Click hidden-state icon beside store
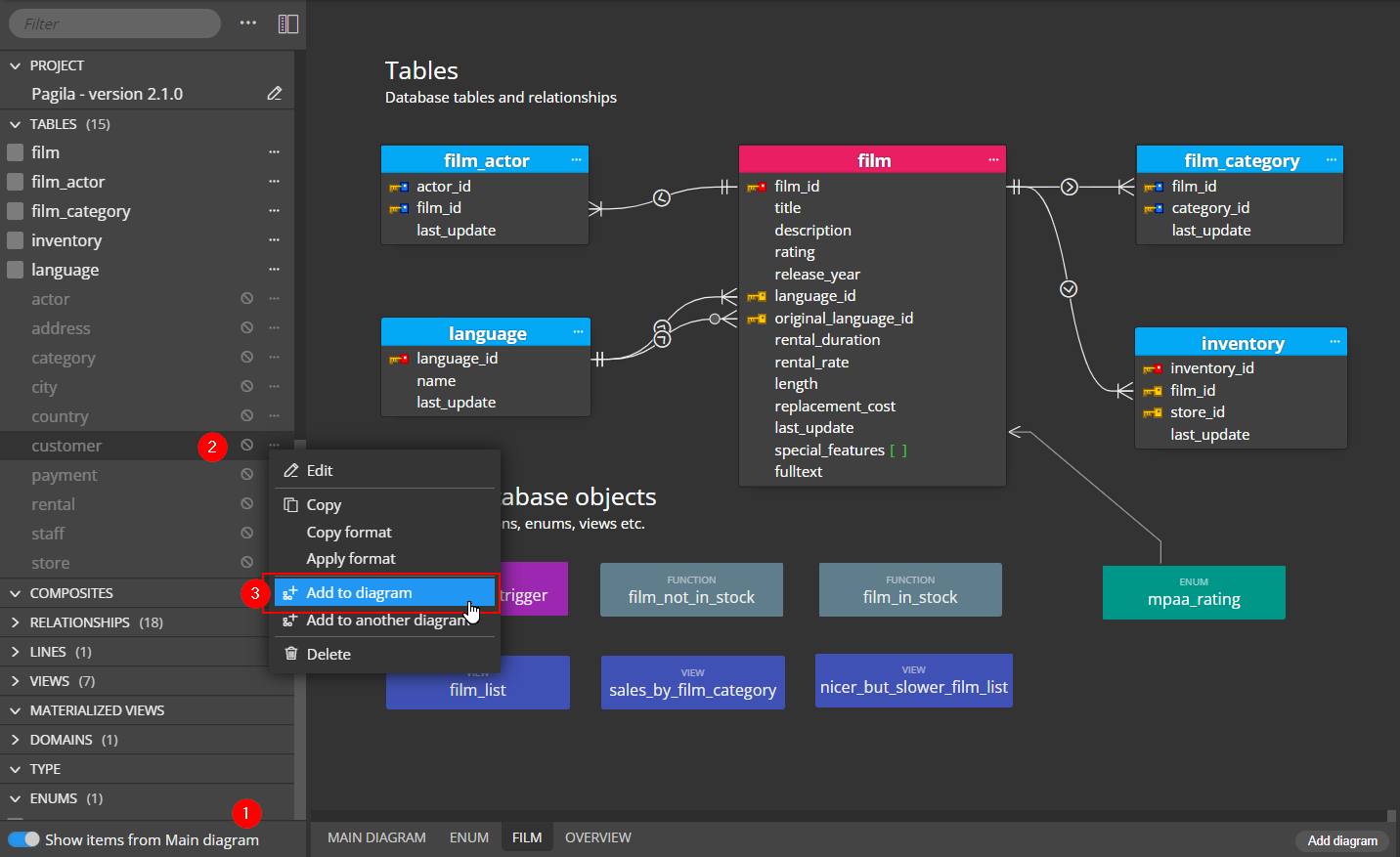Image resolution: width=1400 pixels, height=857 pixels. [x=247, y=562]
